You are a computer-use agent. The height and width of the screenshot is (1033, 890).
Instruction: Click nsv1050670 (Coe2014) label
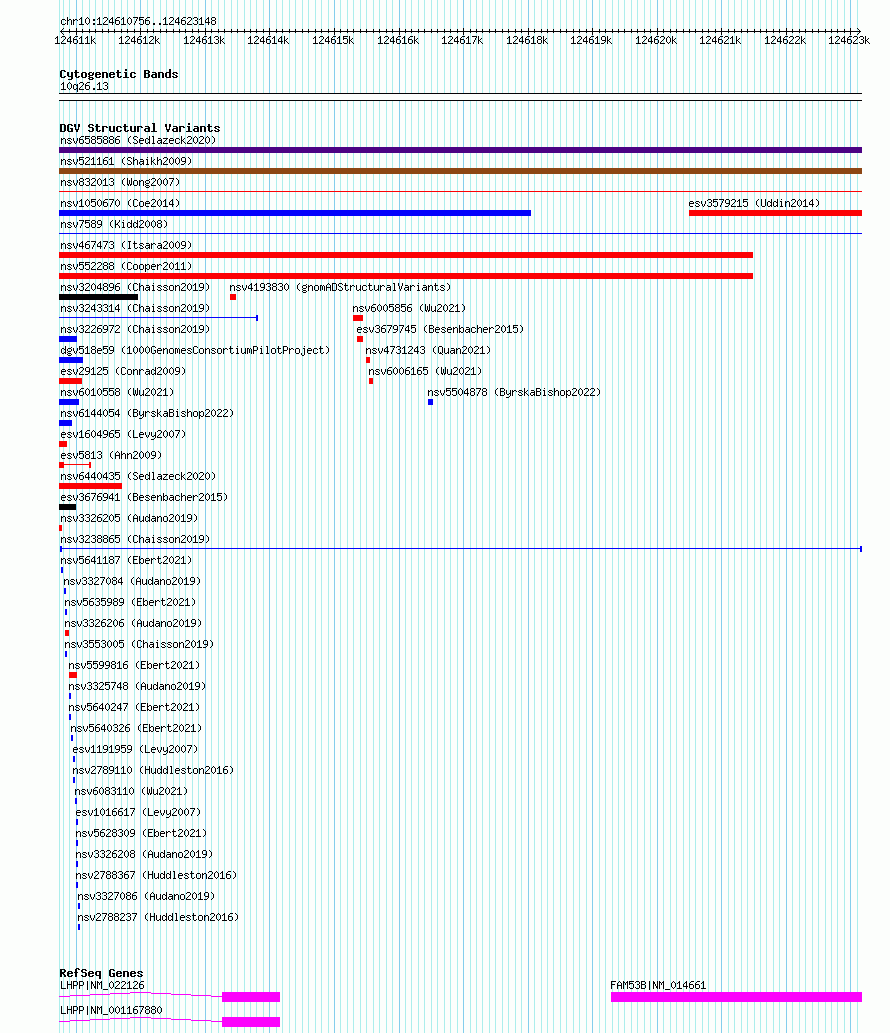pos(120,204)
